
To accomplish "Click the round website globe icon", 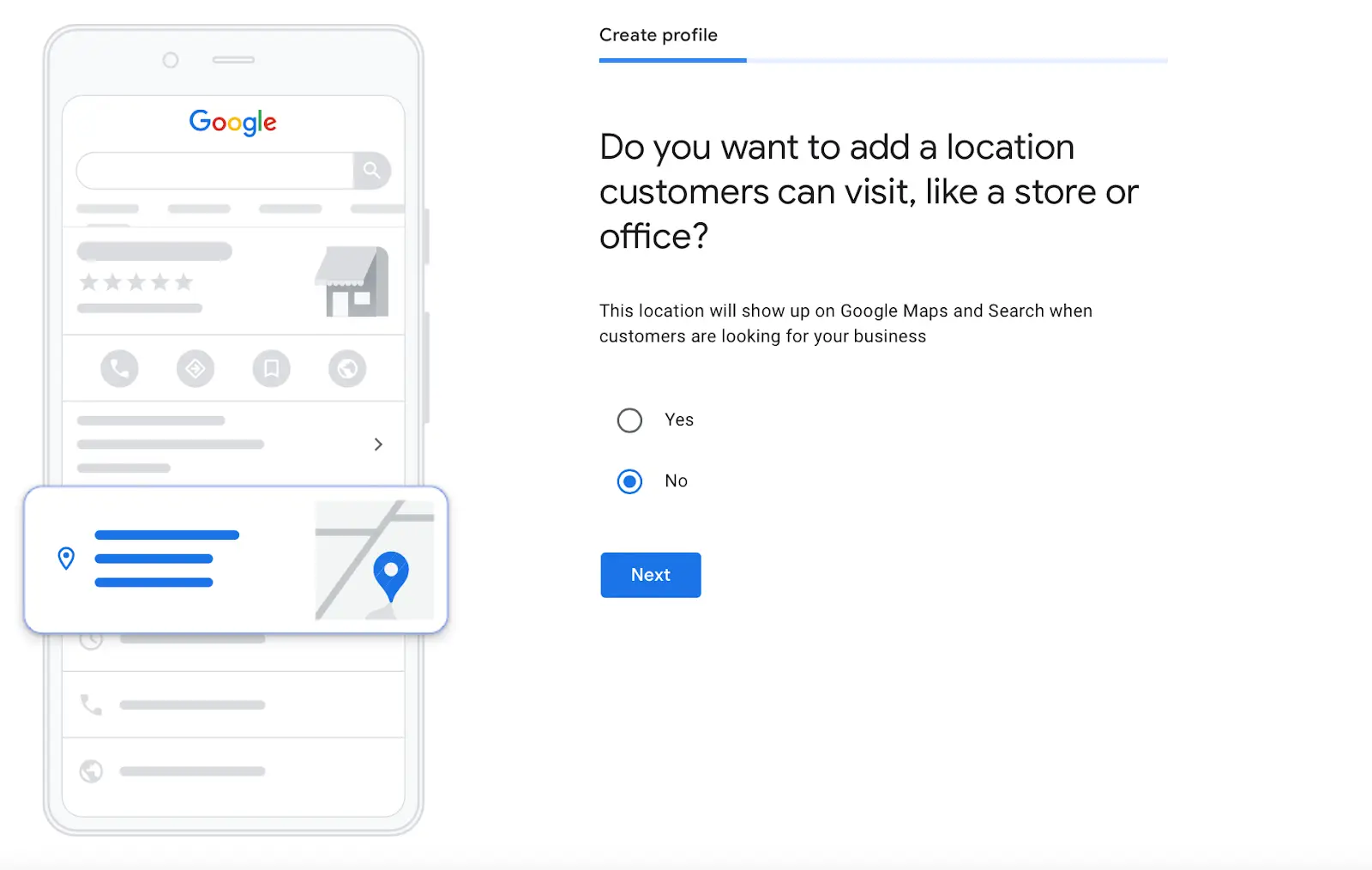I will click(x=347, y=369).
